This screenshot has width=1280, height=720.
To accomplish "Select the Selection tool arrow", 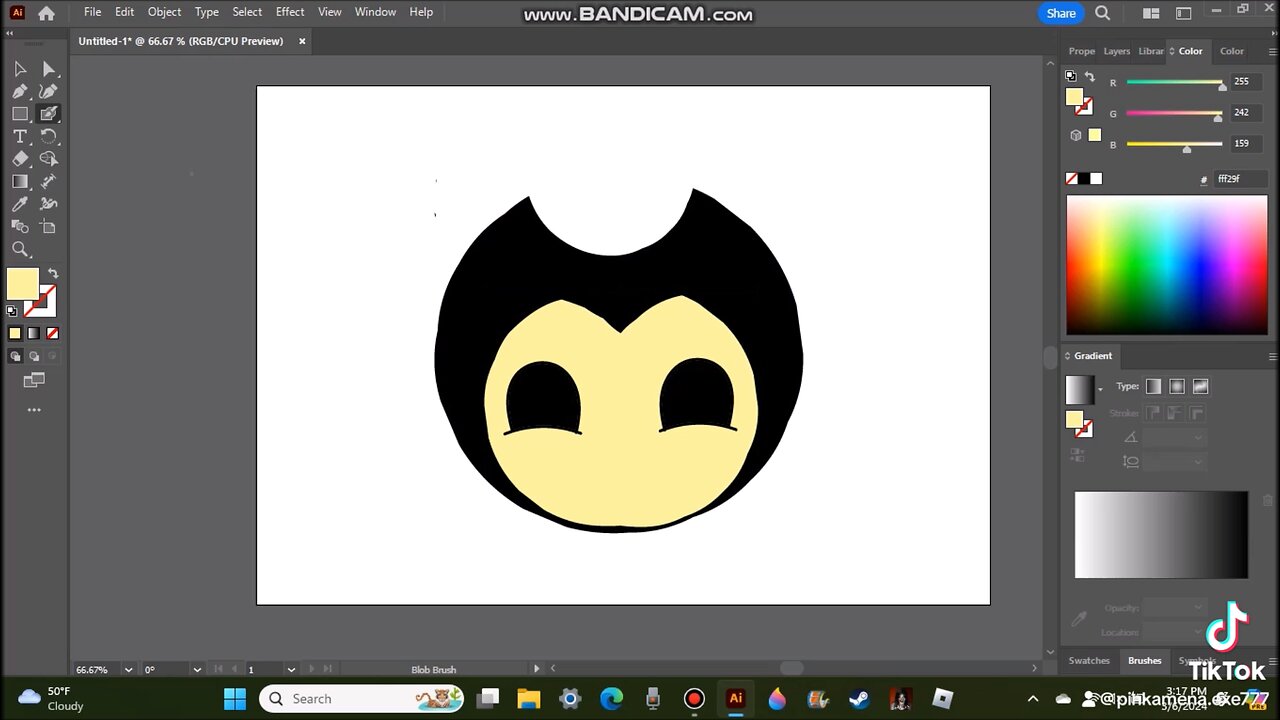I will pyautogui.click(x=20, y=69).
